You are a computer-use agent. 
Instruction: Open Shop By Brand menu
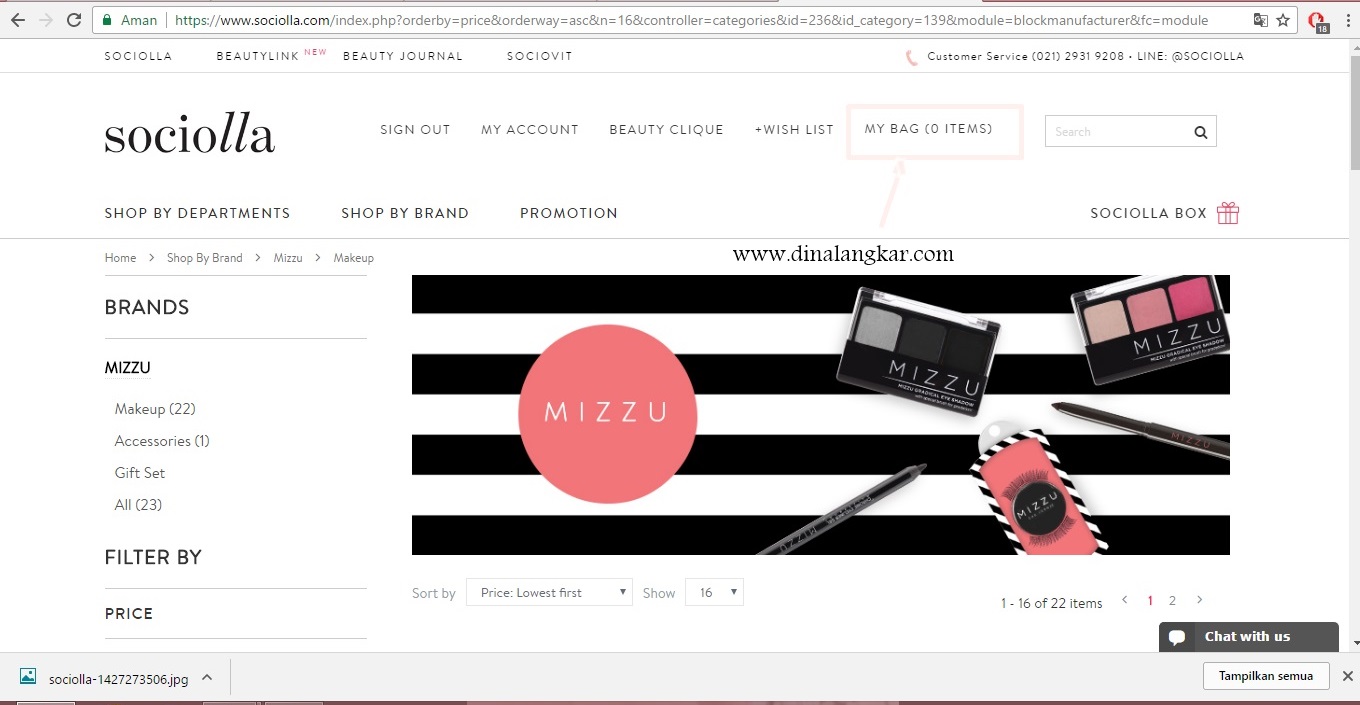click(405, 213)
